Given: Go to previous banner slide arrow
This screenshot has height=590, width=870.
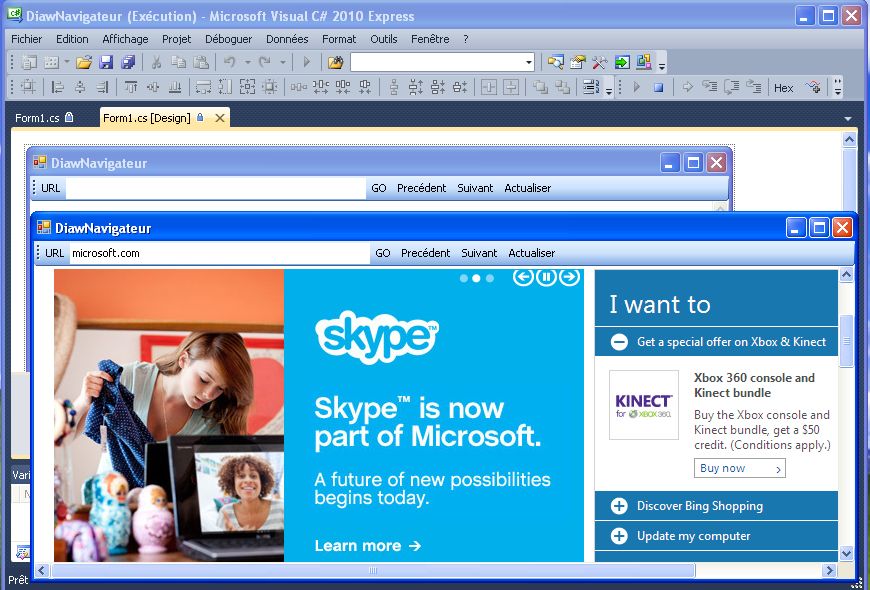Looking at the screenshot, I should (523, 276).
